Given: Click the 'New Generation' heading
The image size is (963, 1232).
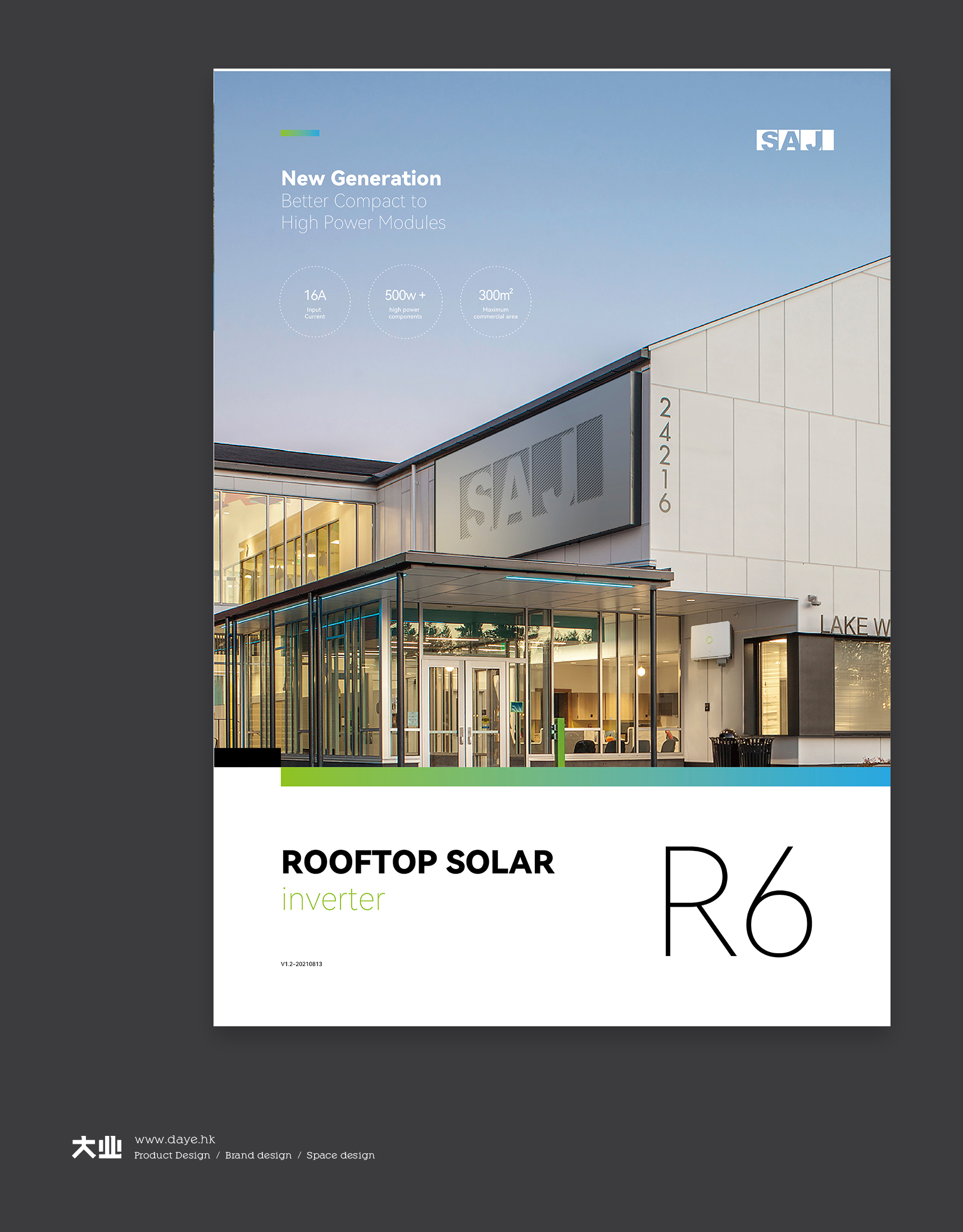Looking at the screenshot, I should pos(361,178).
